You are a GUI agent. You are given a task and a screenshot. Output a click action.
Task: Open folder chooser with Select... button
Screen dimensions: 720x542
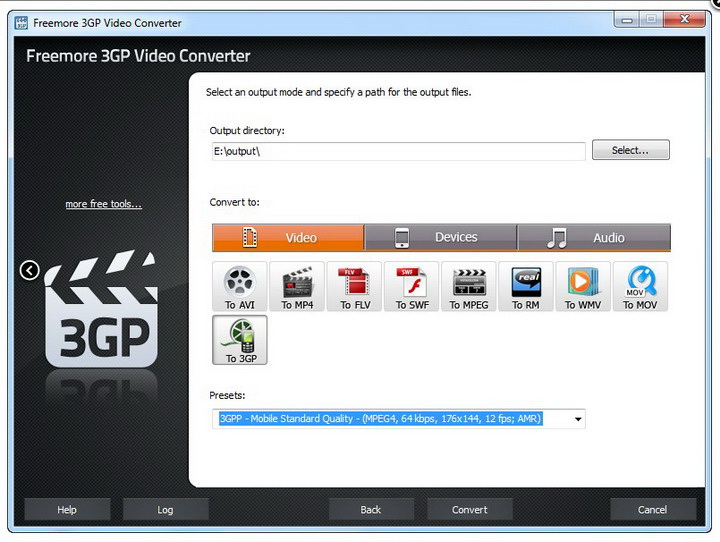coord(630,150)
